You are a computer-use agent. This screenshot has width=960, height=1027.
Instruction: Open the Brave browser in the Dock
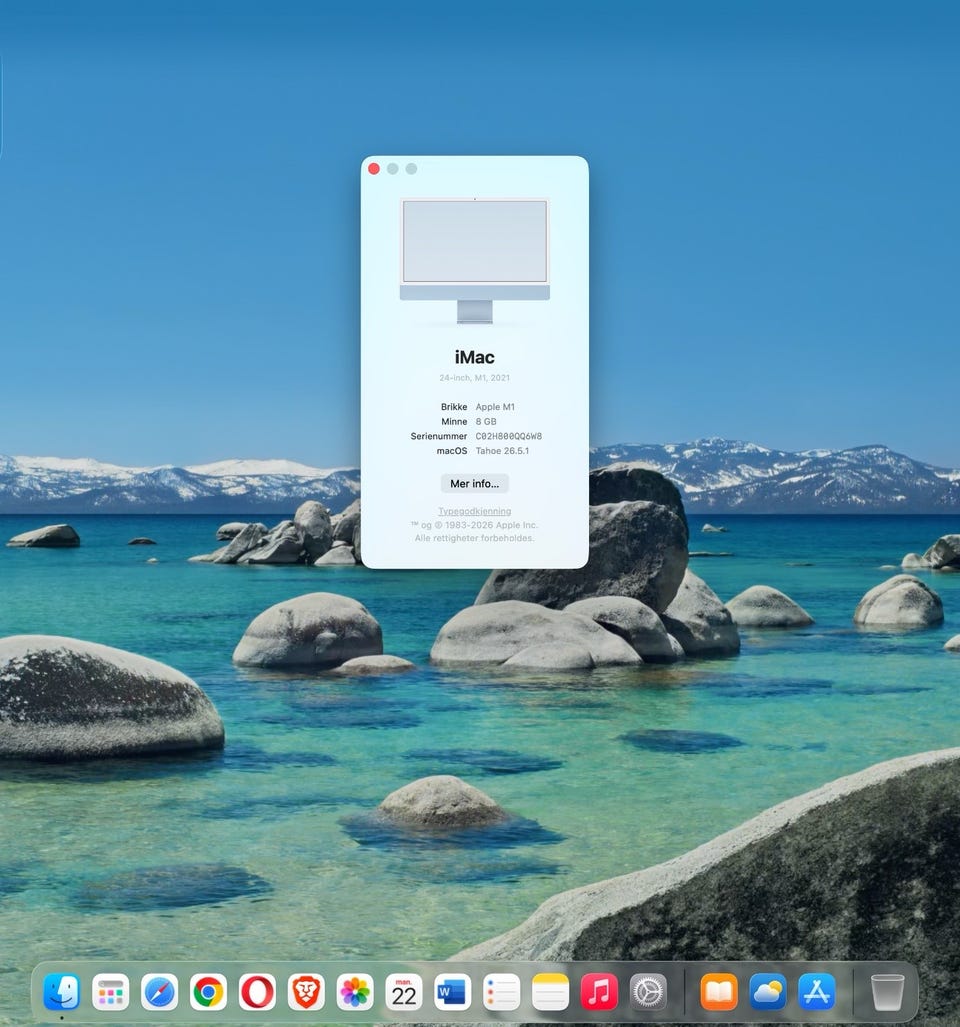(x=306, y=992)
